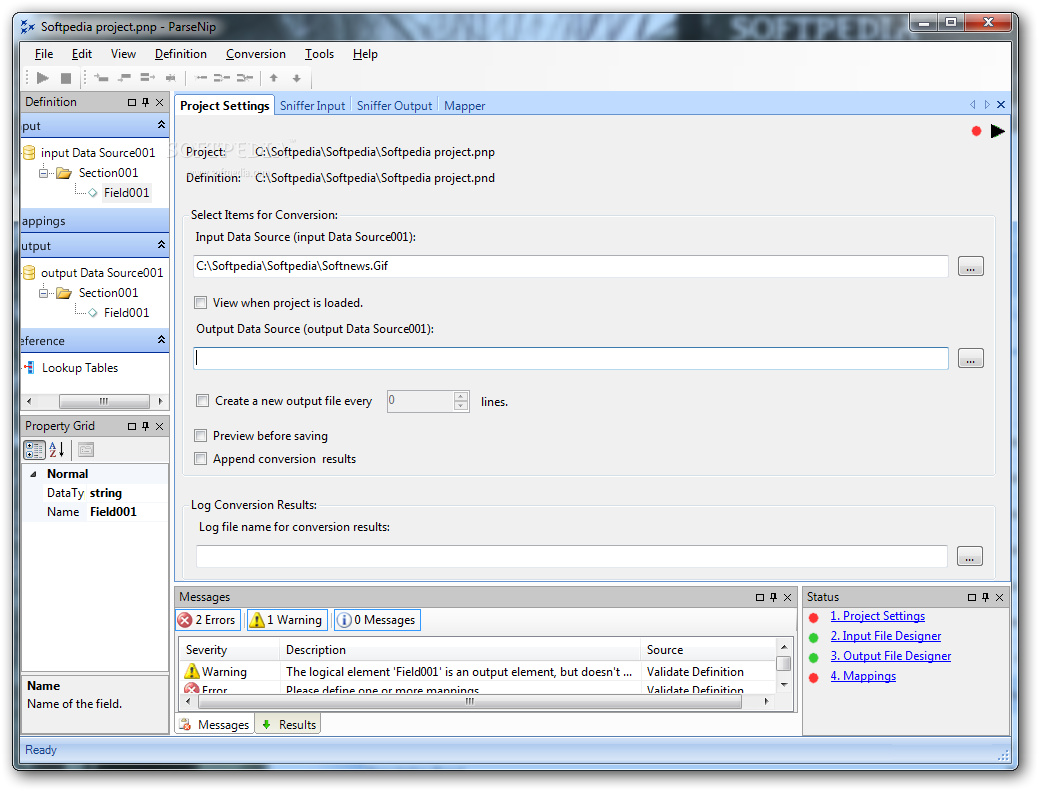Click the move up arrow toolbar icon

pos(274,78)
